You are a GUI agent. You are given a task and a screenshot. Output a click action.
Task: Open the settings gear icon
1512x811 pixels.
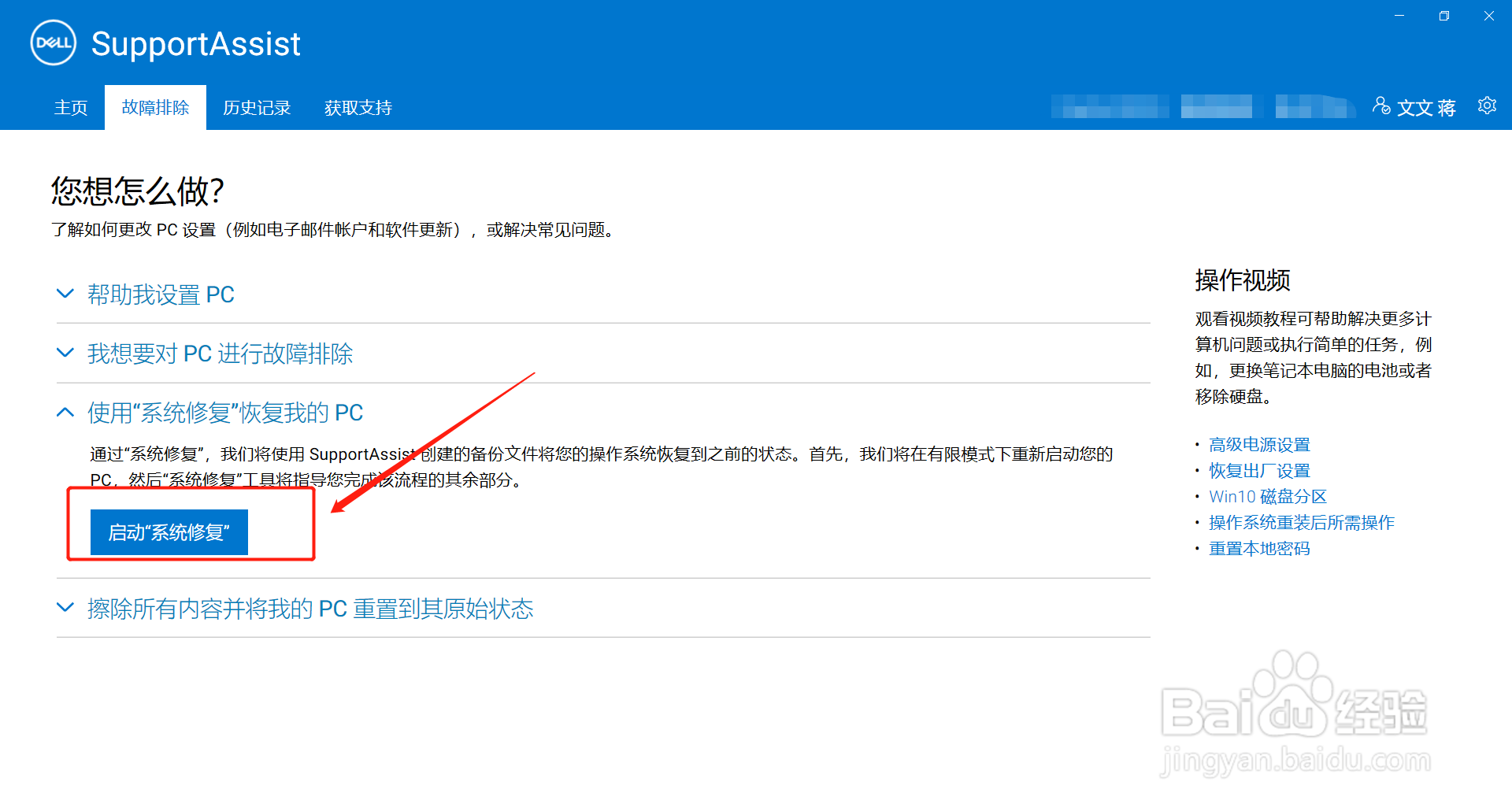[1487, 106]
